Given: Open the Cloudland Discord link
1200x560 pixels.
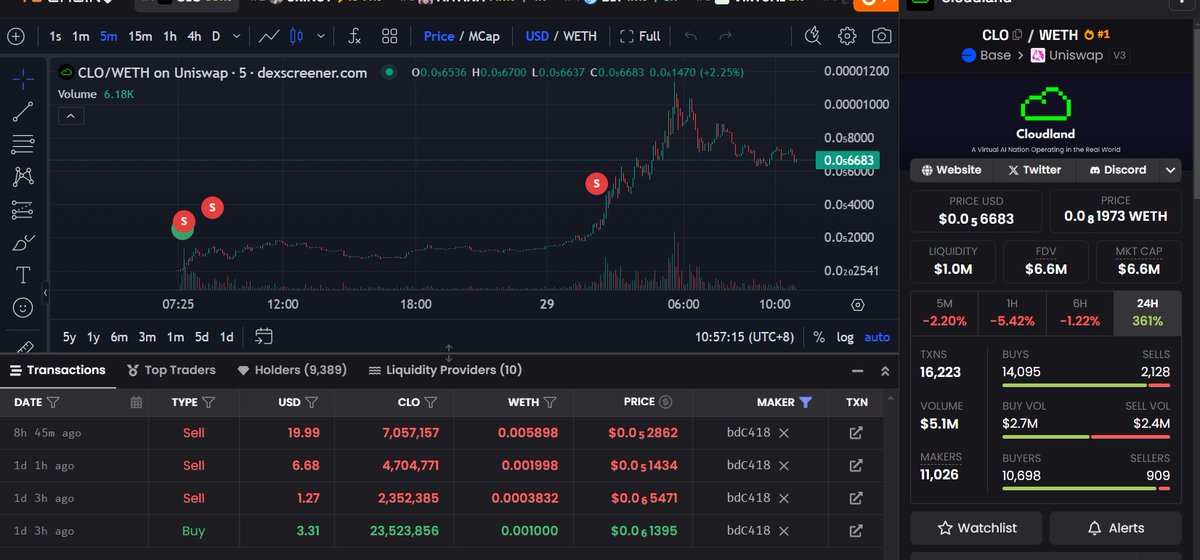Looking at the screenshot, I should [x=1118, y=170].
